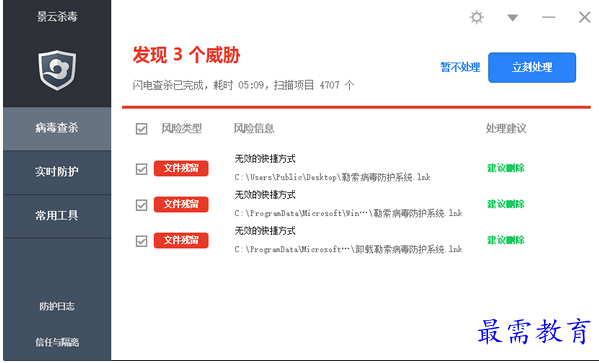Click the 风险类型 column header
The width and height of the screenshot is (599, 363).
coord(181,128)
